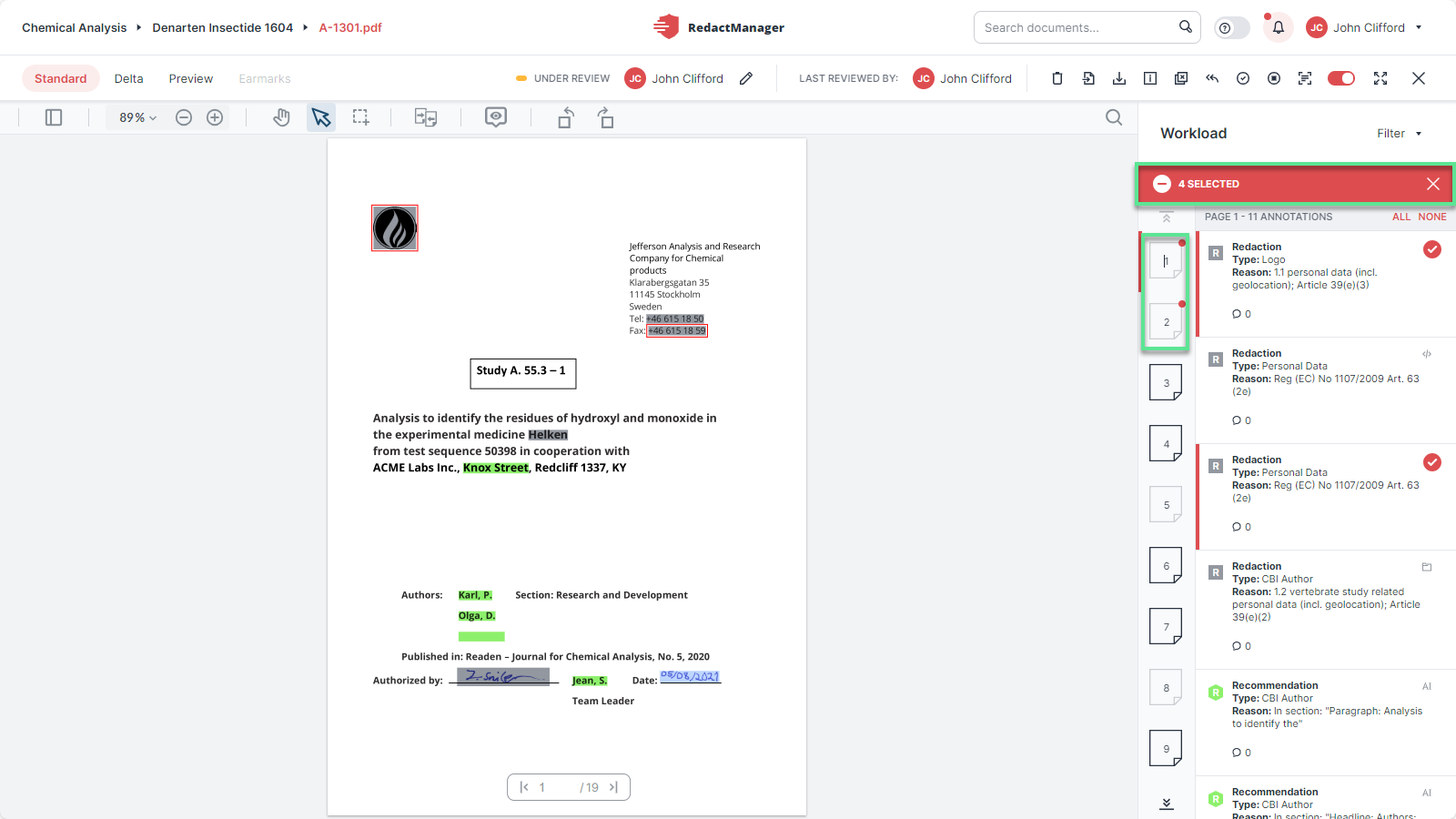The width and height of the screenshot is (1456, 819).
Task: Open John Clifford user menu
Action: point(1364,27)
